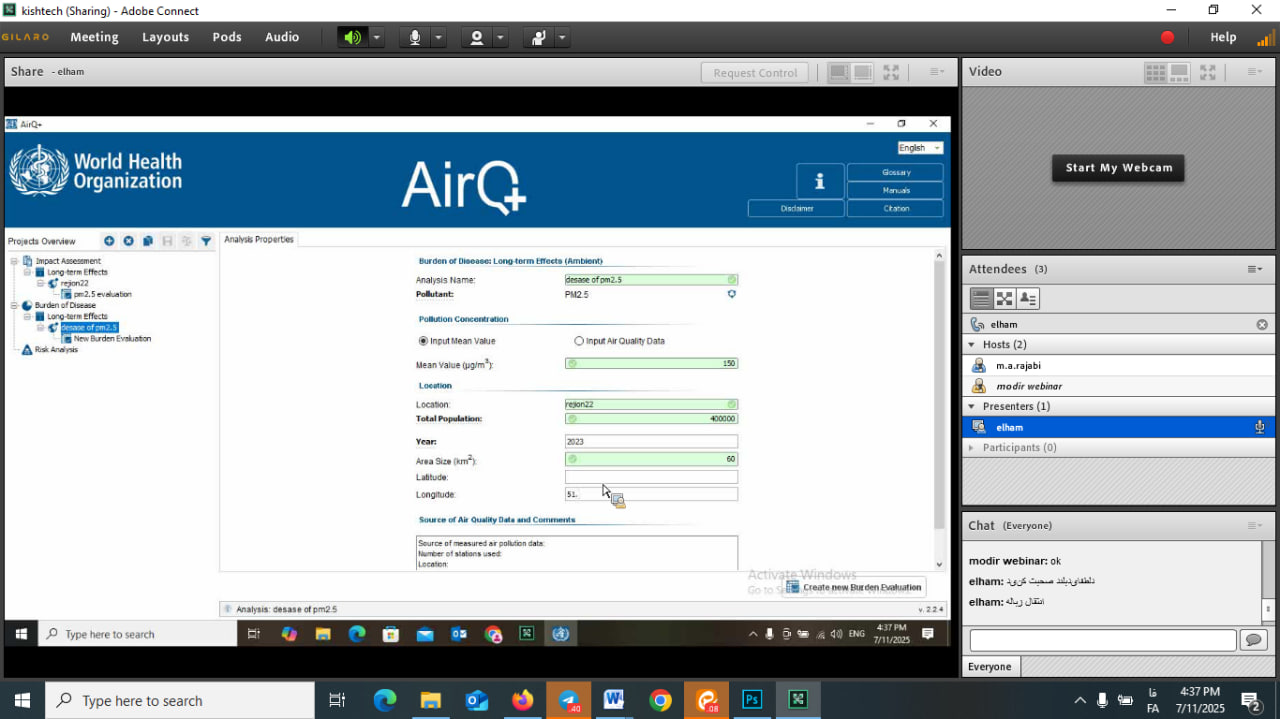
Task: Open the Glossary button
Action: (895, 172)
